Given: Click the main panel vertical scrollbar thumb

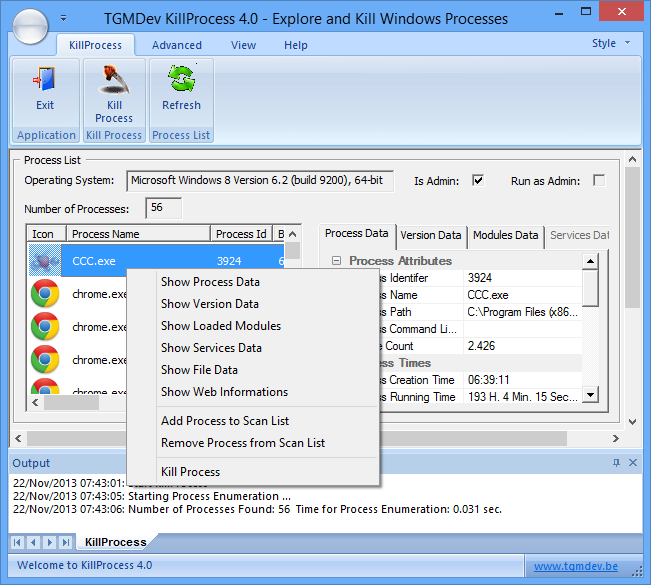Looking at the screenshot, I should coord(633,237).
